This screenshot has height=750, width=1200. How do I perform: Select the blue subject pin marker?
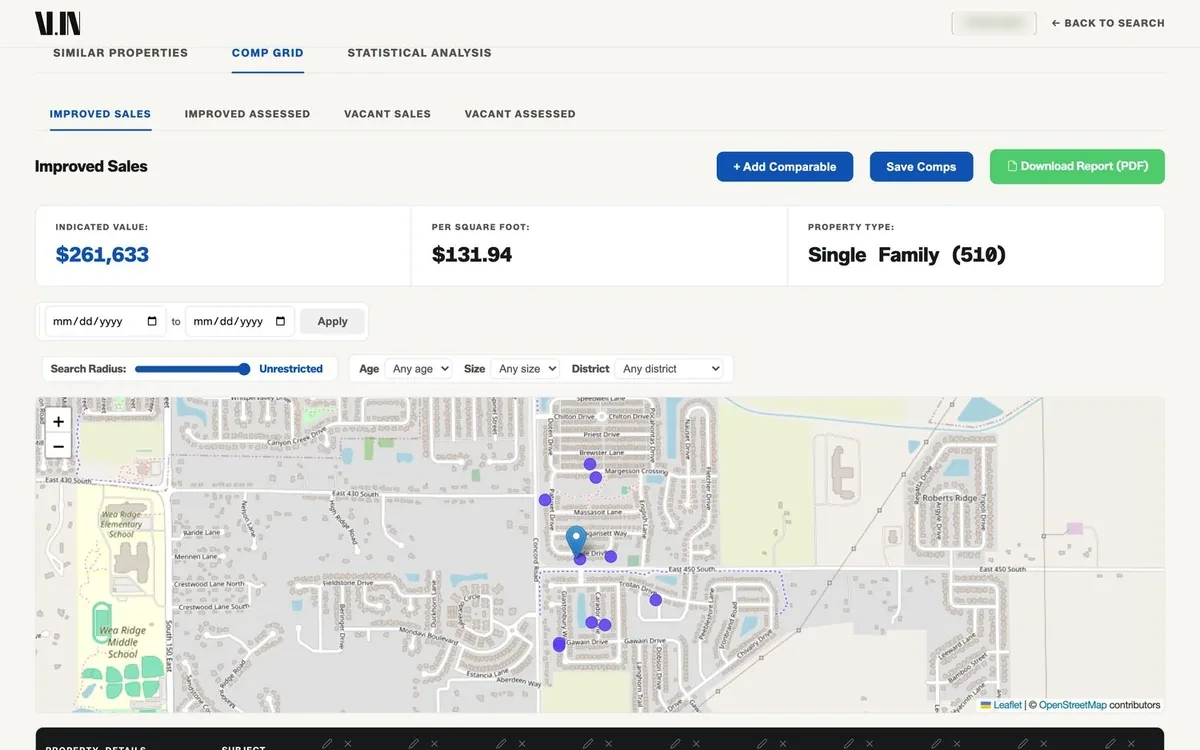[x=576, y=541]
